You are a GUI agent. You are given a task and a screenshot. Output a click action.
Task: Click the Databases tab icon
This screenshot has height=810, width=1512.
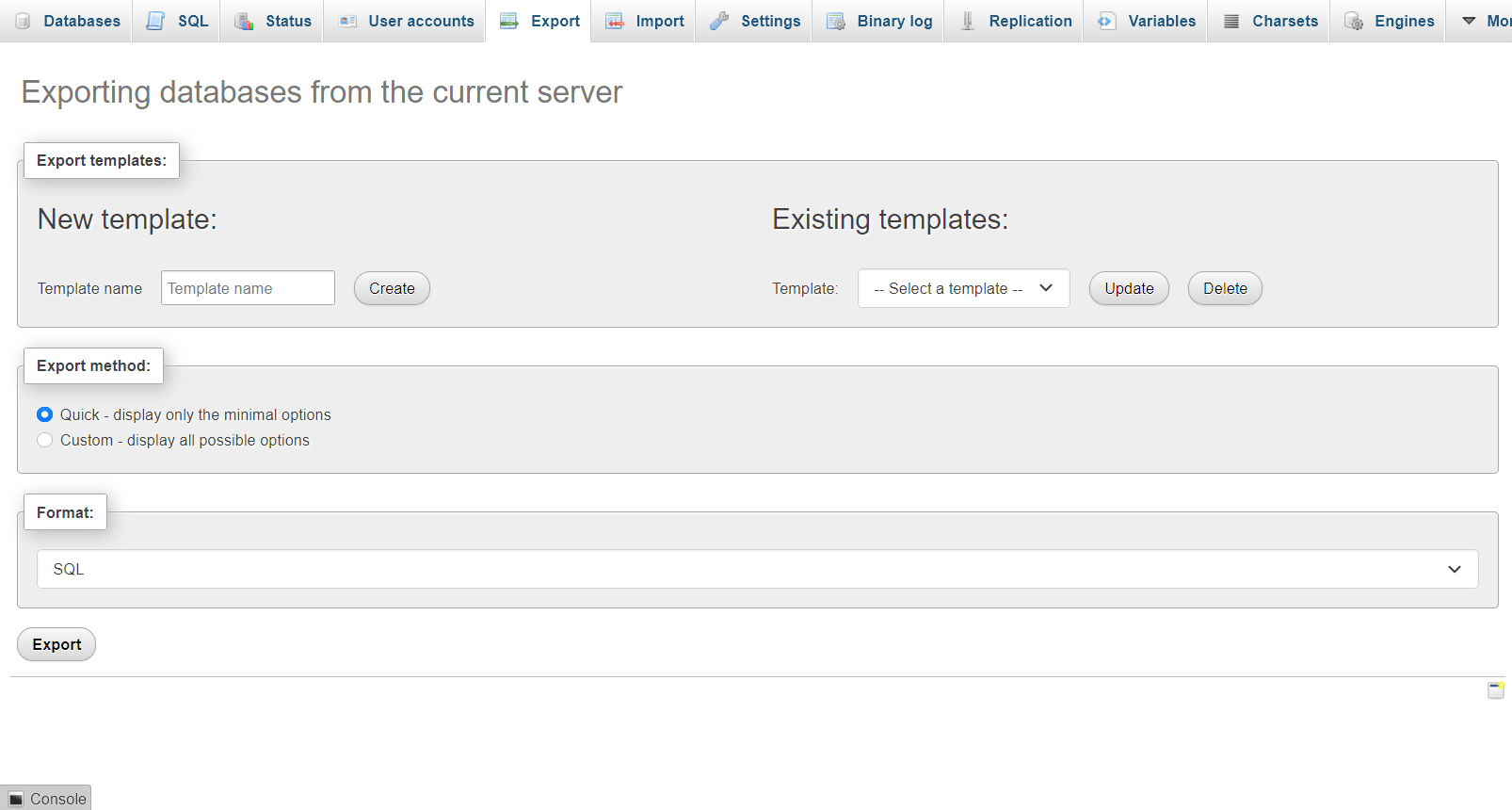23,21
